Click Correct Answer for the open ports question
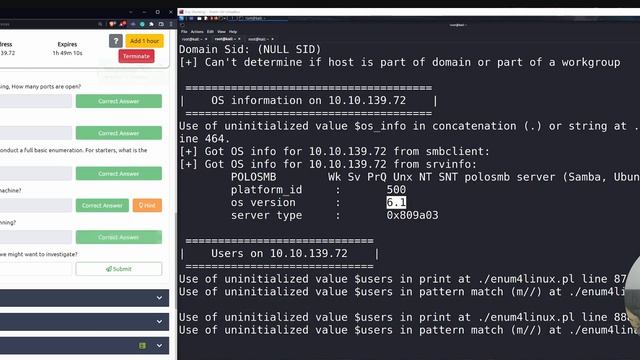 (119, 101)
